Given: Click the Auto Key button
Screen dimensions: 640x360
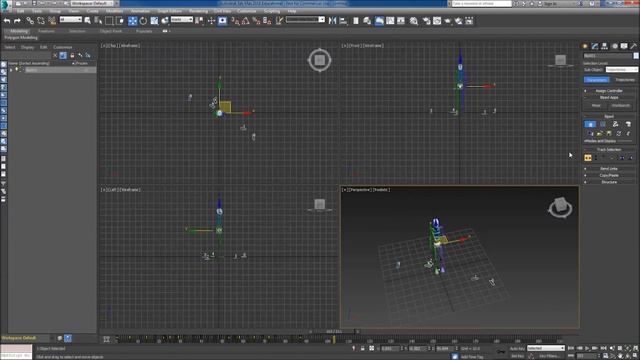Looking at the screenshot, I should coord(517,349).
